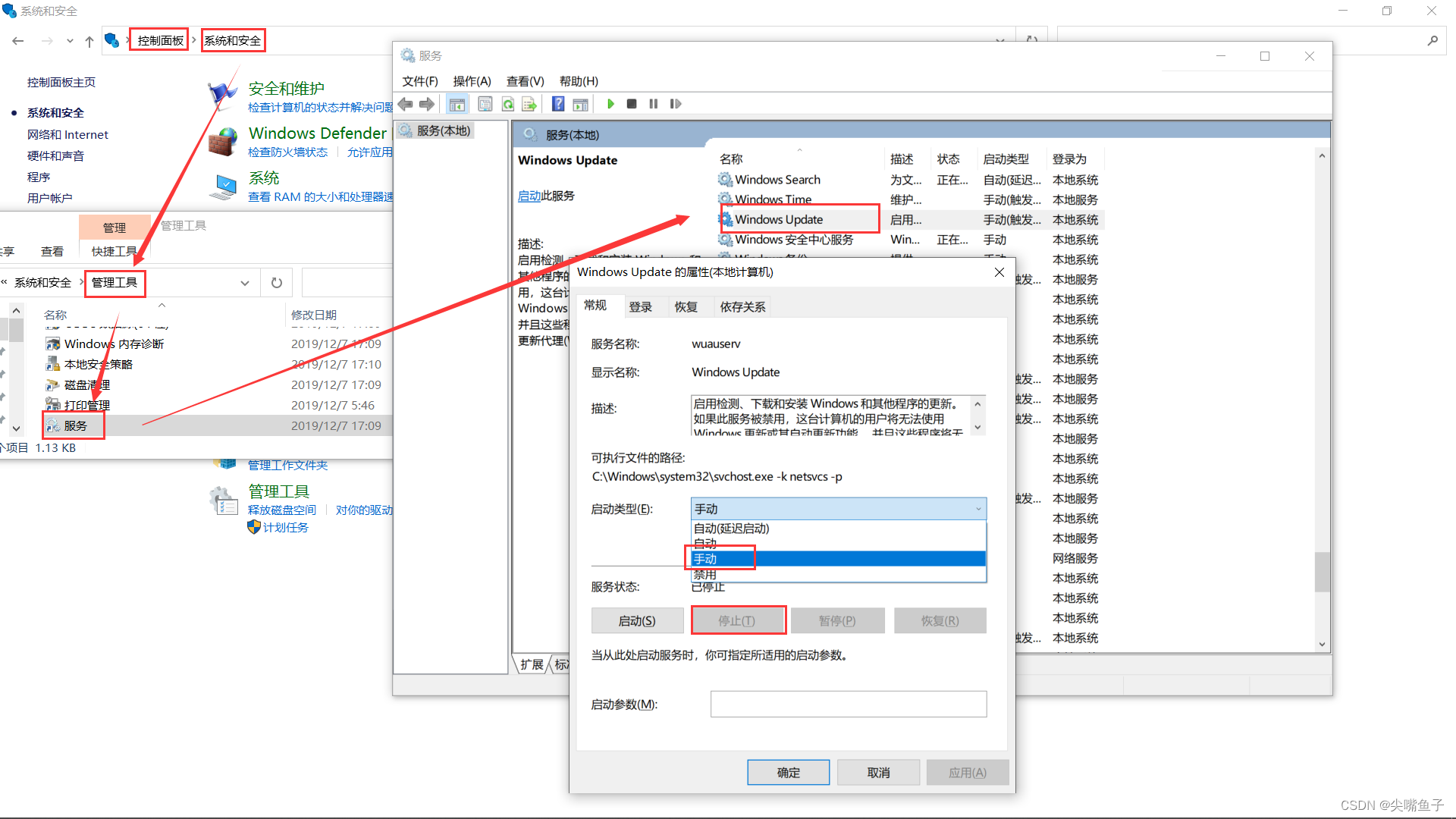
Task: Click the green Start Service play icon
Action: click(610, 104)
